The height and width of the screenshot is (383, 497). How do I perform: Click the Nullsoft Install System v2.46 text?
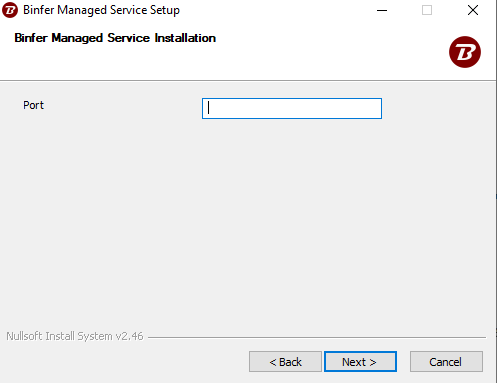click(75, 336)
